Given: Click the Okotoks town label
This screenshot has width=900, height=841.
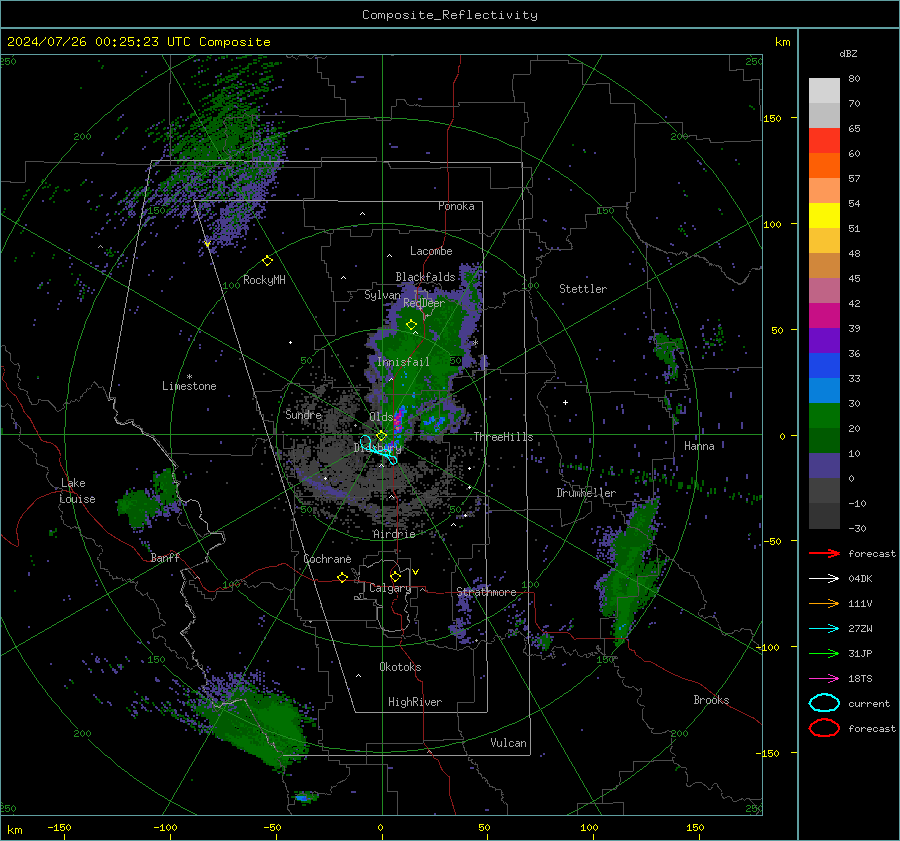Looking at the screenshot, I should click(x=400, y=667).
